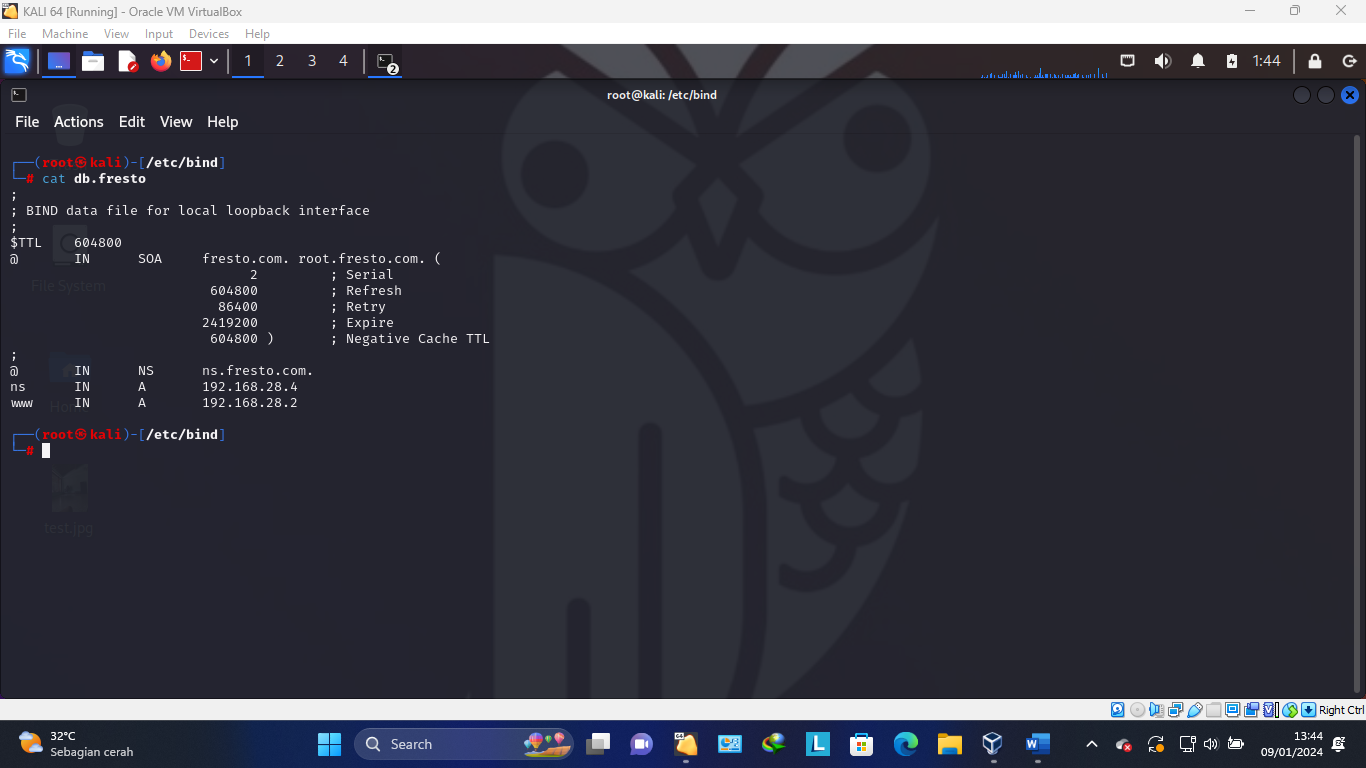Switch to workspace 2
The image size is (1366, 768).
click(x=280, y=61)
